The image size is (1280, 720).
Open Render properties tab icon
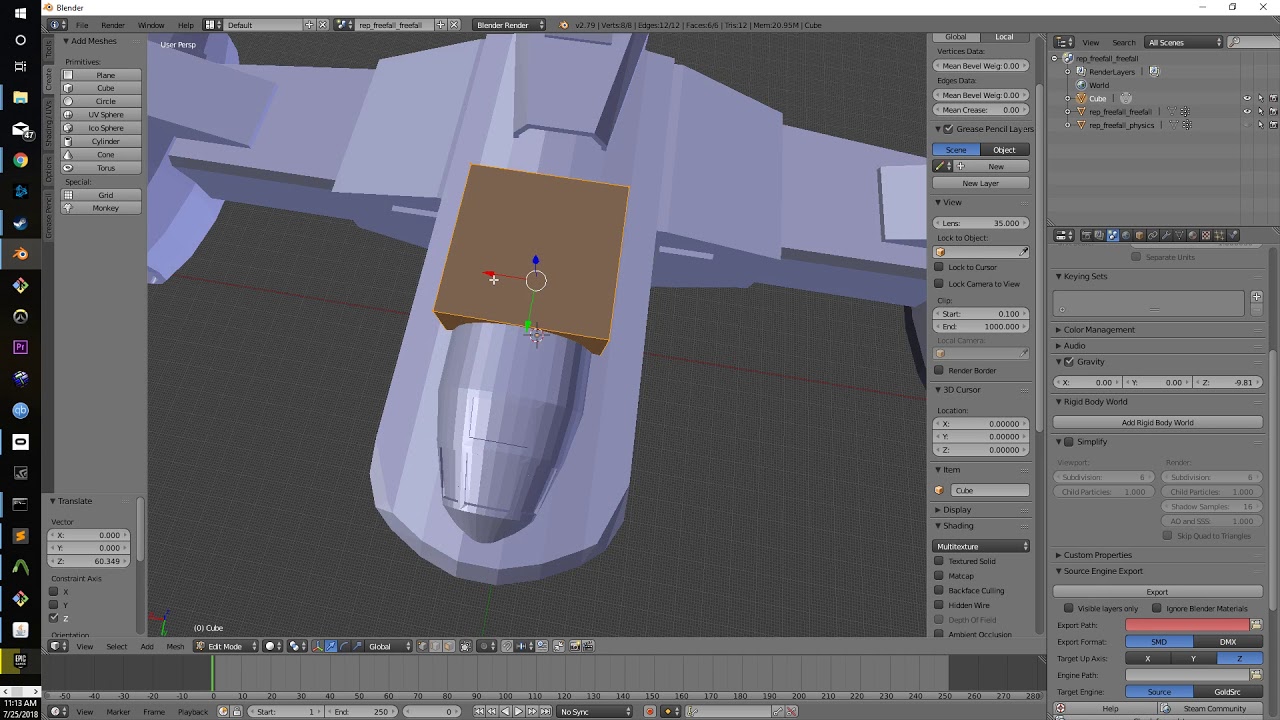(x=1086, y=235)
